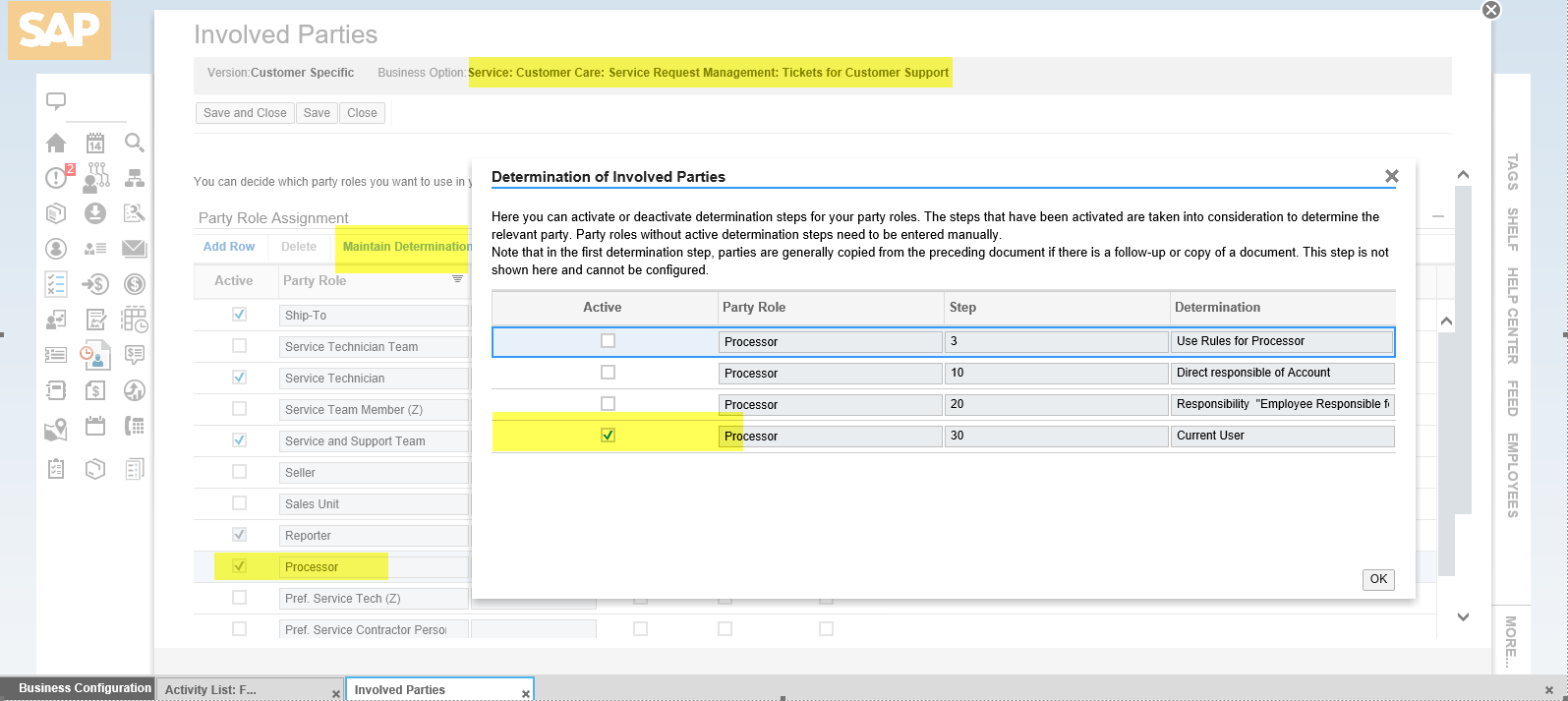Confirm dialog with OK button

1378,579
